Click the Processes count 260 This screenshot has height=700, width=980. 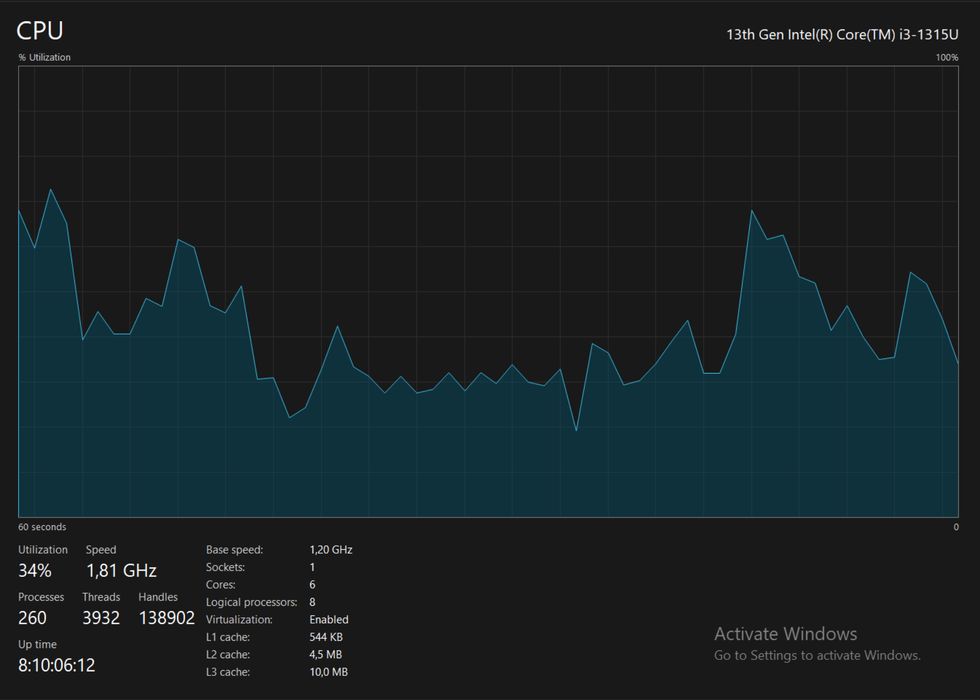point(32,618)
